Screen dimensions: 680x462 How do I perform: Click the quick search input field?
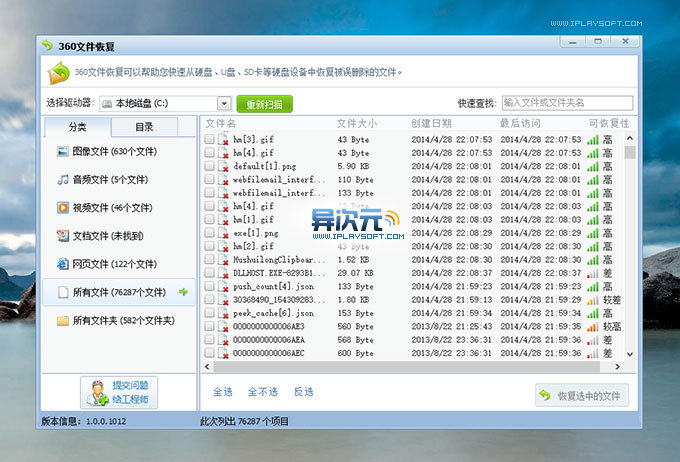[567, 103]
